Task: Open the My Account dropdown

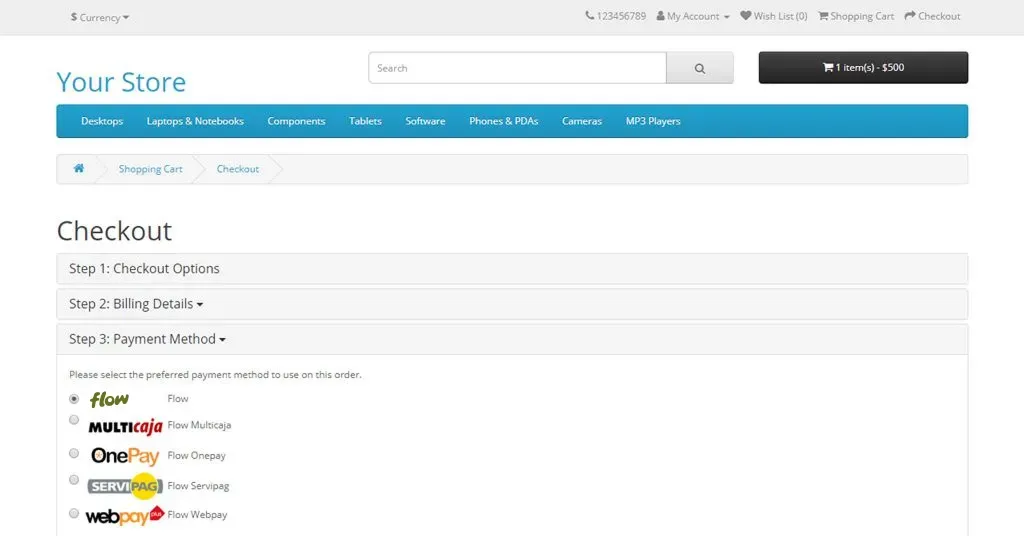Action: click(x=693, y=16)
